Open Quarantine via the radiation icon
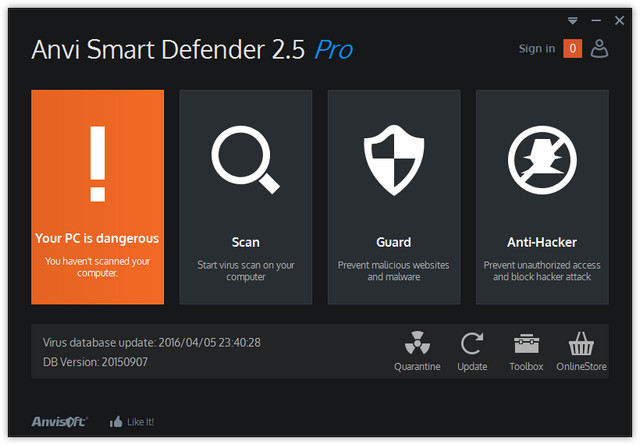This screenshot has height=445, width=640. pos(416,345)
